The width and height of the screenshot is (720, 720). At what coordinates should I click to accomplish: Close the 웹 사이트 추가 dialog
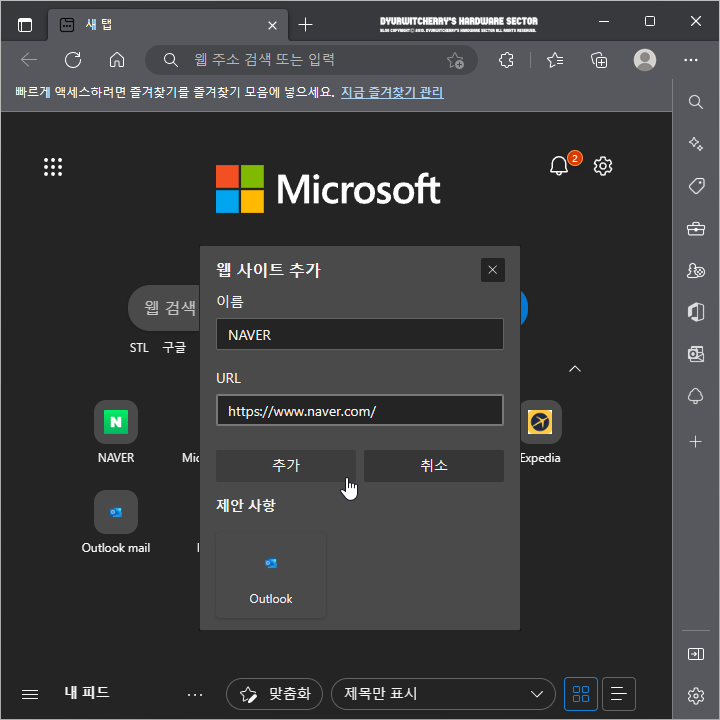coord(493,270)
